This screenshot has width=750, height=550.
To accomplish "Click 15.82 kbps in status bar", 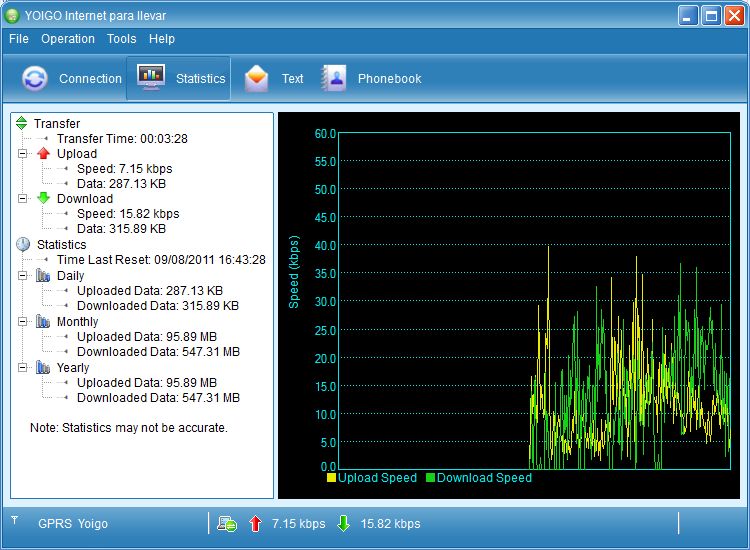I will pos(390,524).
